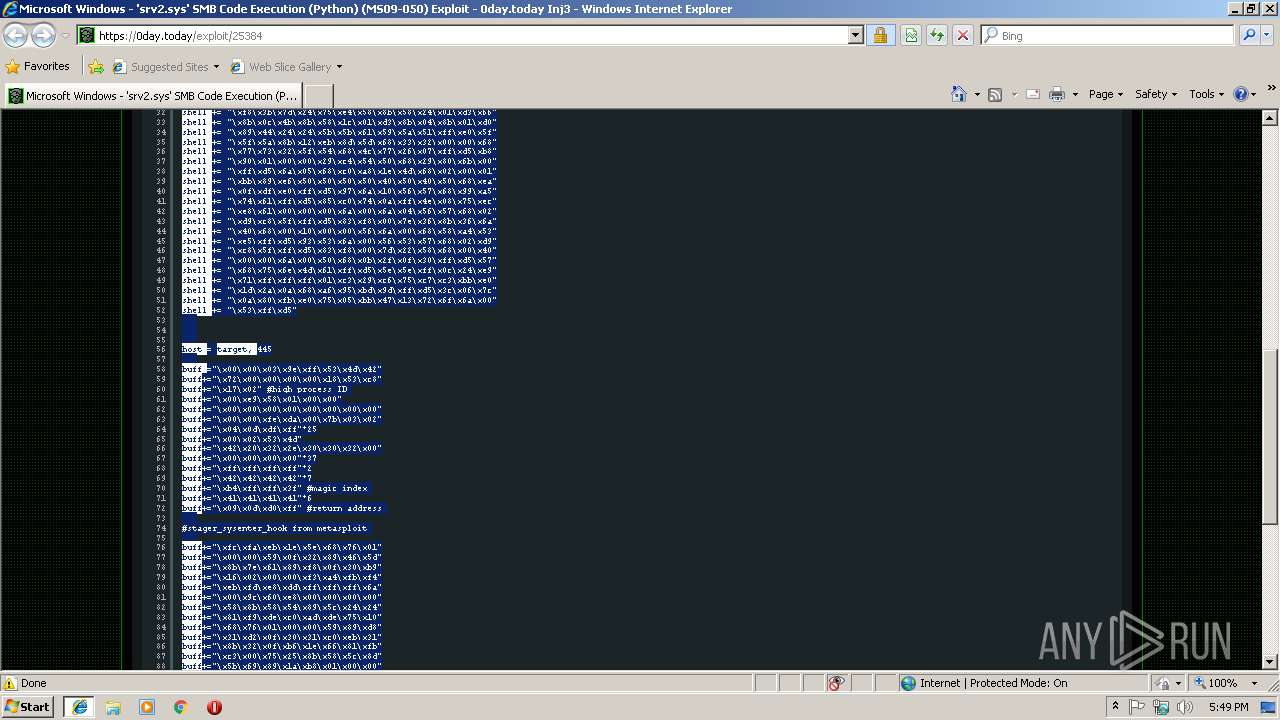The height and width of the screenshot is (720, 1280).
Task: Click the vertical scrollbar down arrow
Action: click(1270, 662)
